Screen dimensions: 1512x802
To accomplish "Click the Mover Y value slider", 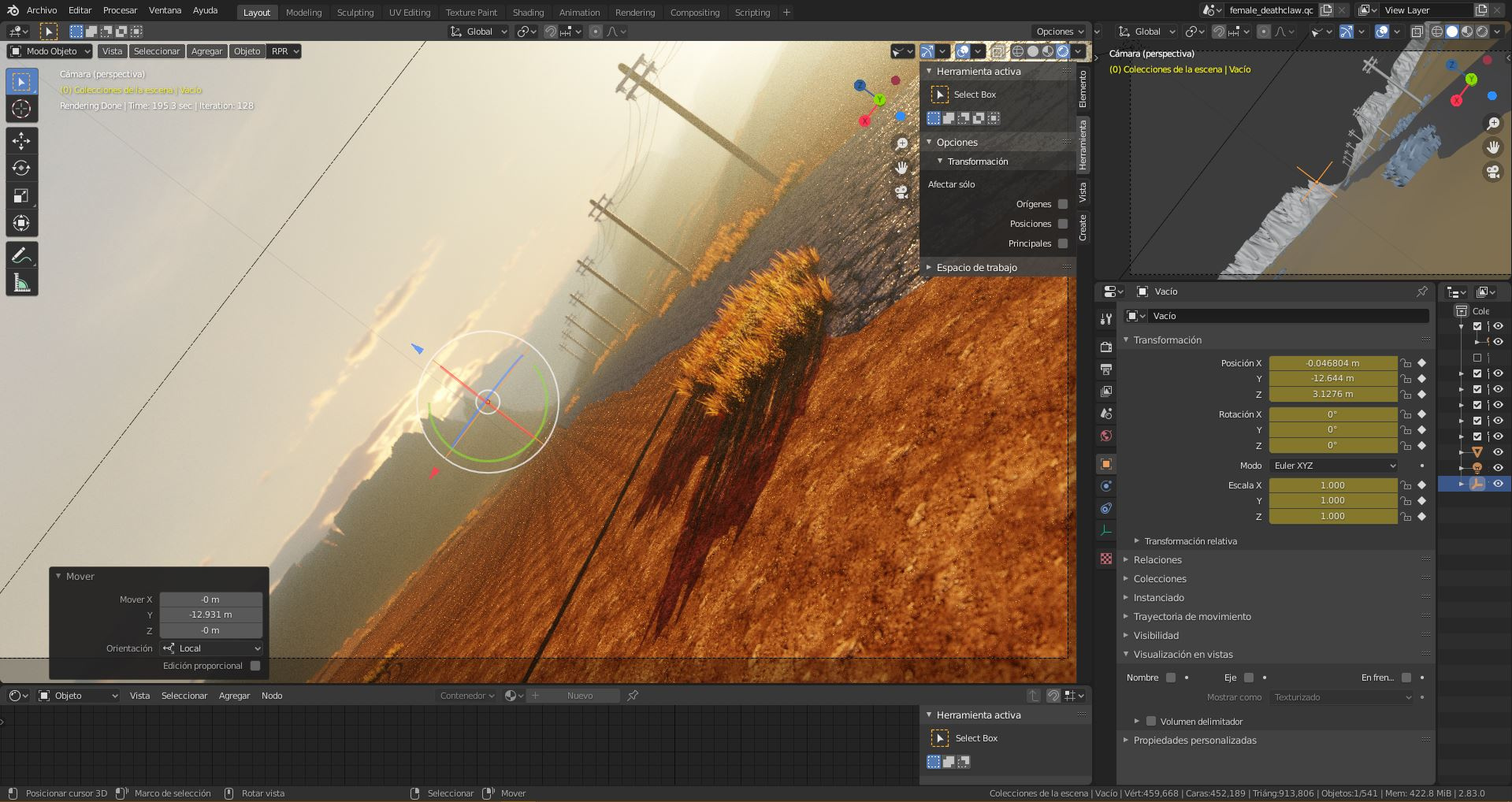I will (211, 614).
